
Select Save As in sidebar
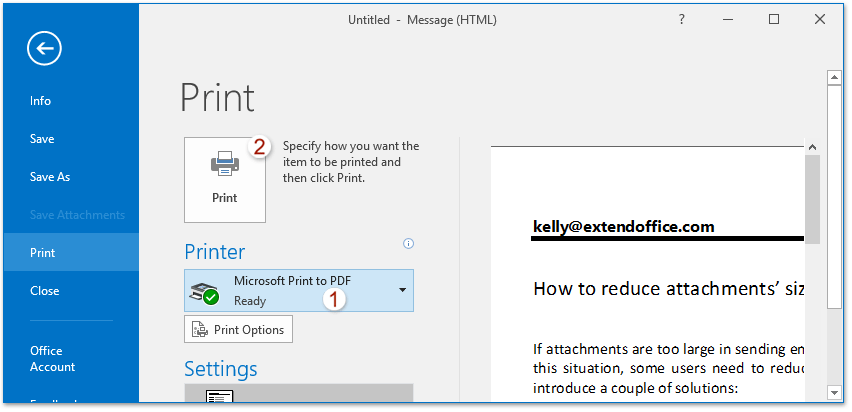50,177
